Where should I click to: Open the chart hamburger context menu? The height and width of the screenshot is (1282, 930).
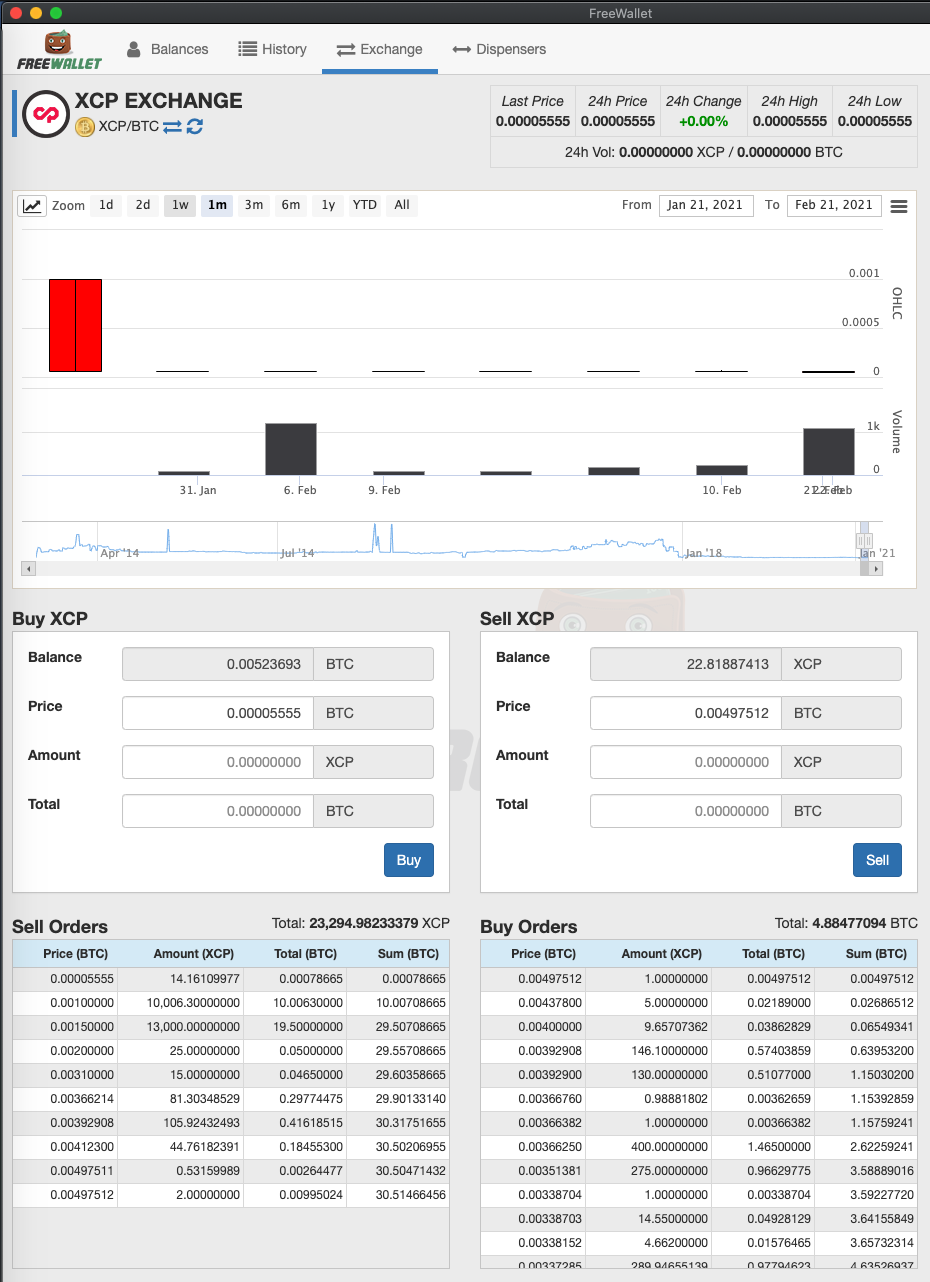coord(898,206)
